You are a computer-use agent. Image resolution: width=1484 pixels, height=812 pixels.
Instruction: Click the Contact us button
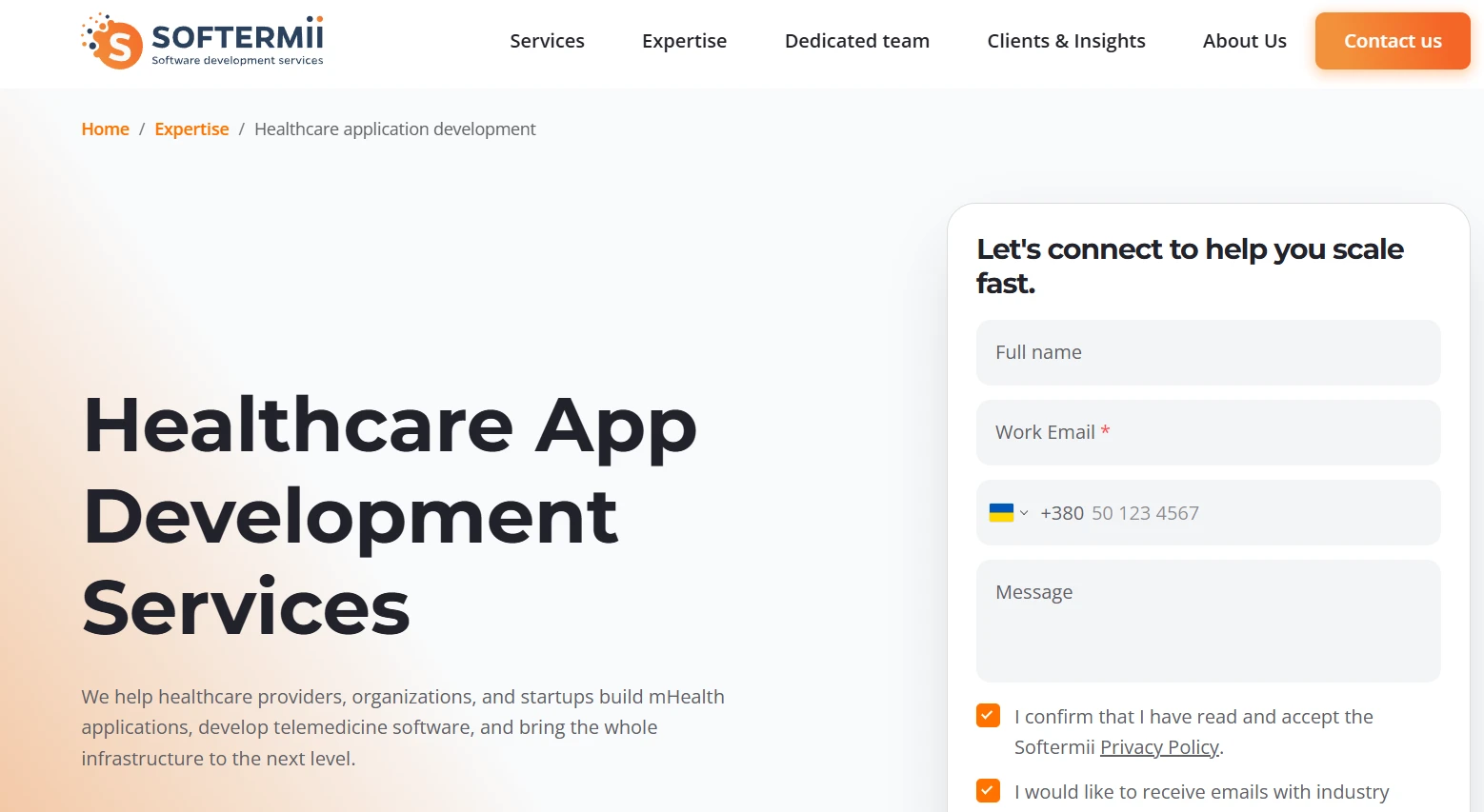tap(1393, 41)
